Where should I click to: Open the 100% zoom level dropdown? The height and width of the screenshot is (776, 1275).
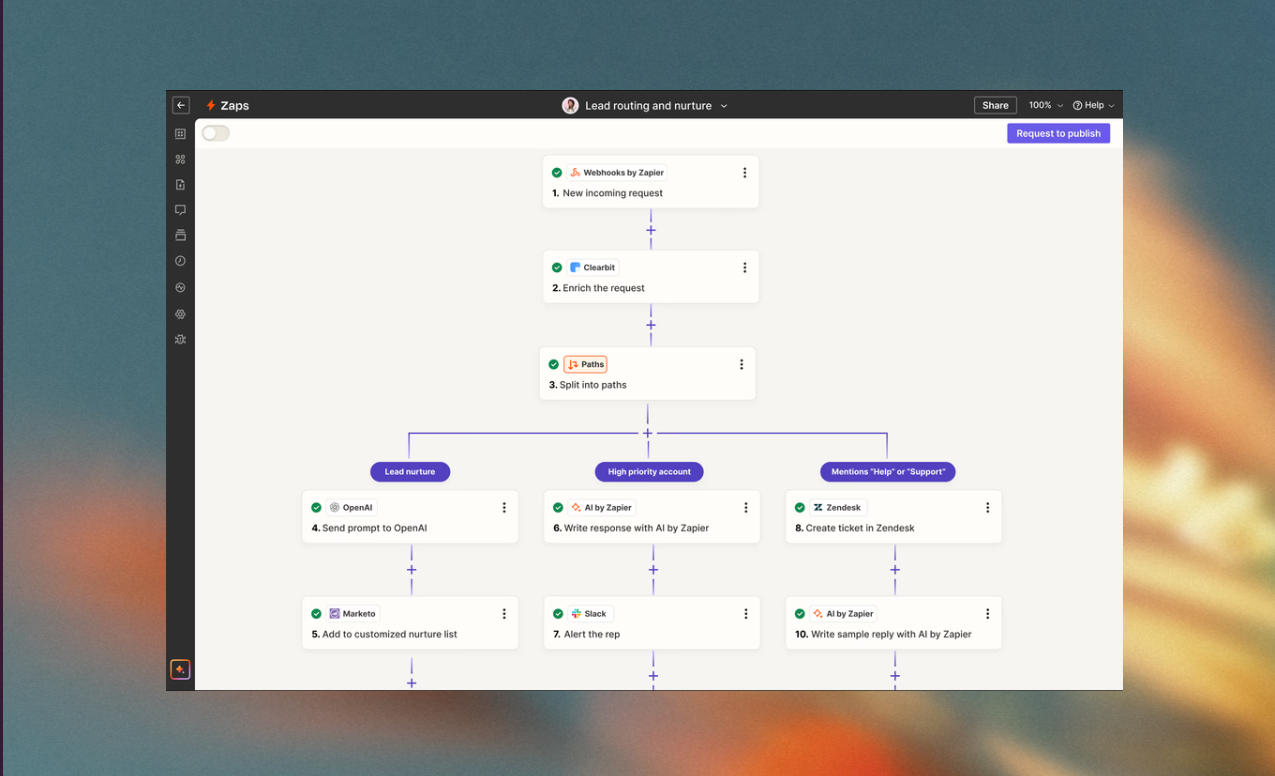pos(1046,105)
